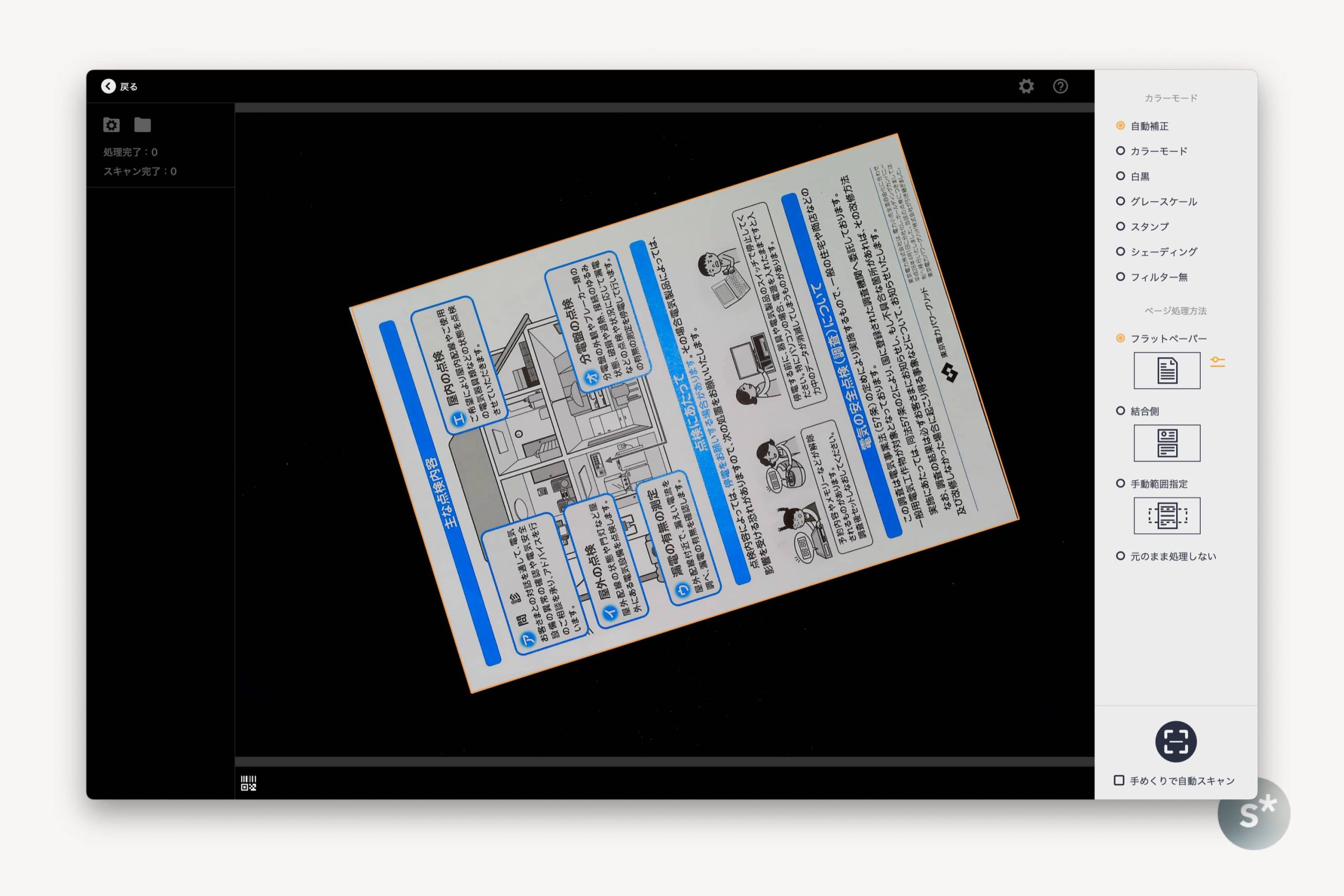
Task: Open the saved files folder icon
Action: coord(142,124)
